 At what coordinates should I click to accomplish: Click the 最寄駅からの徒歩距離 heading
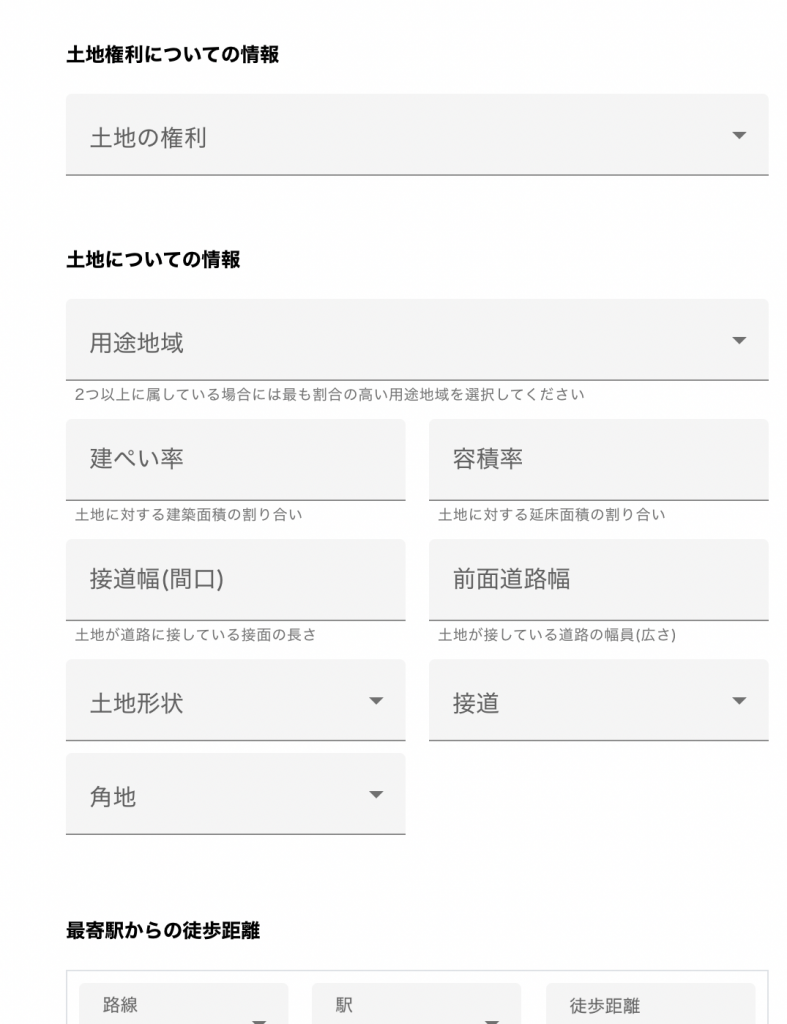click(x=165, y=930)
